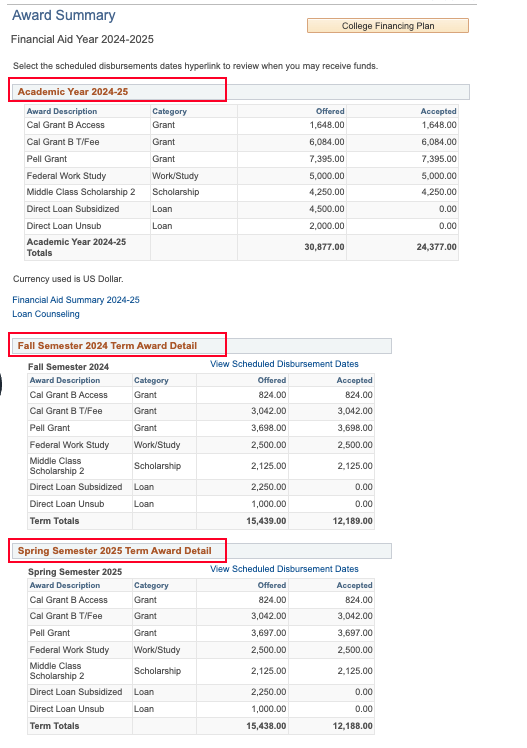Click the 4,500.00 offered subsidized loan amount

[327, 209]
